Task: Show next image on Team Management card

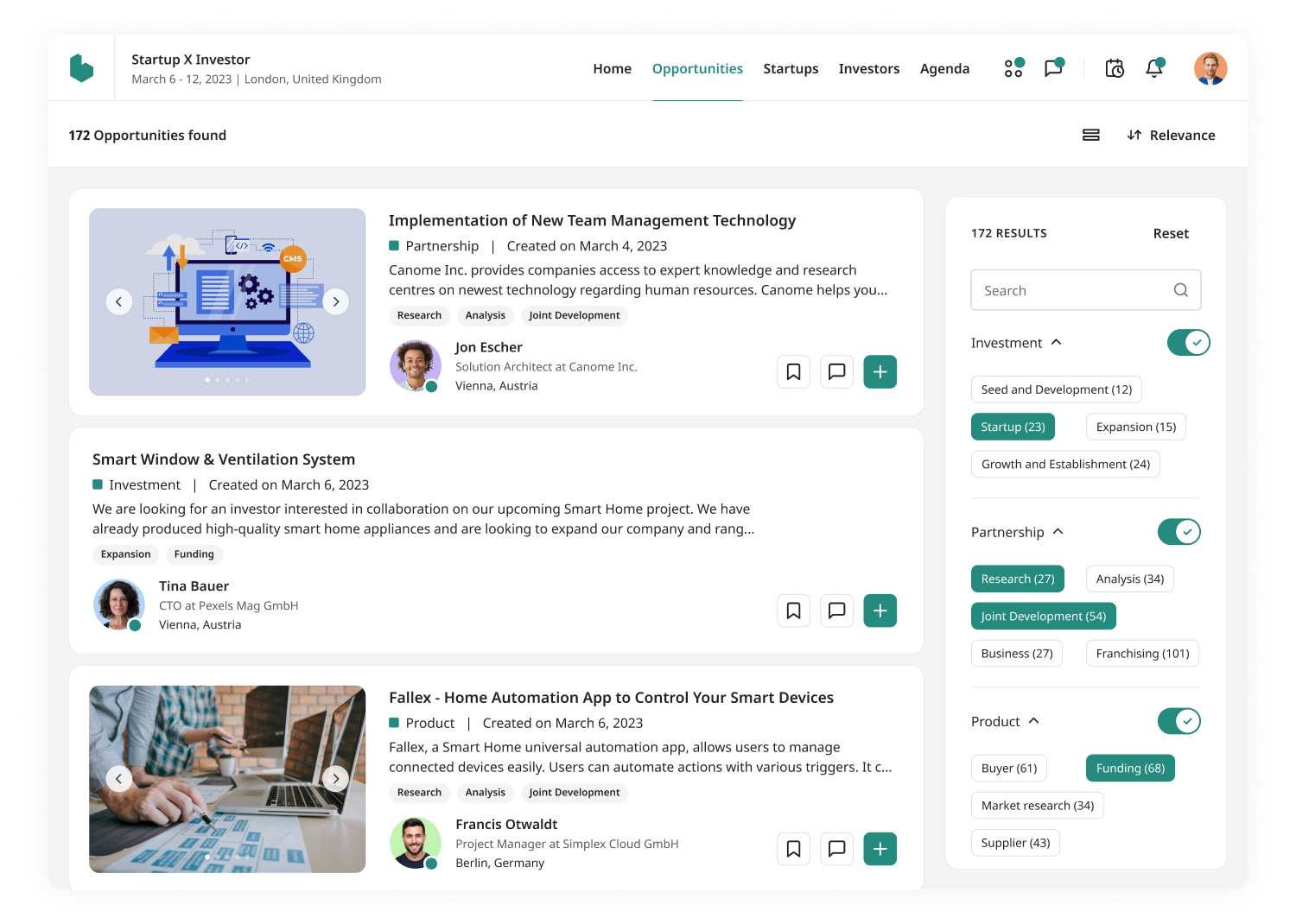Action: (335, 301)
